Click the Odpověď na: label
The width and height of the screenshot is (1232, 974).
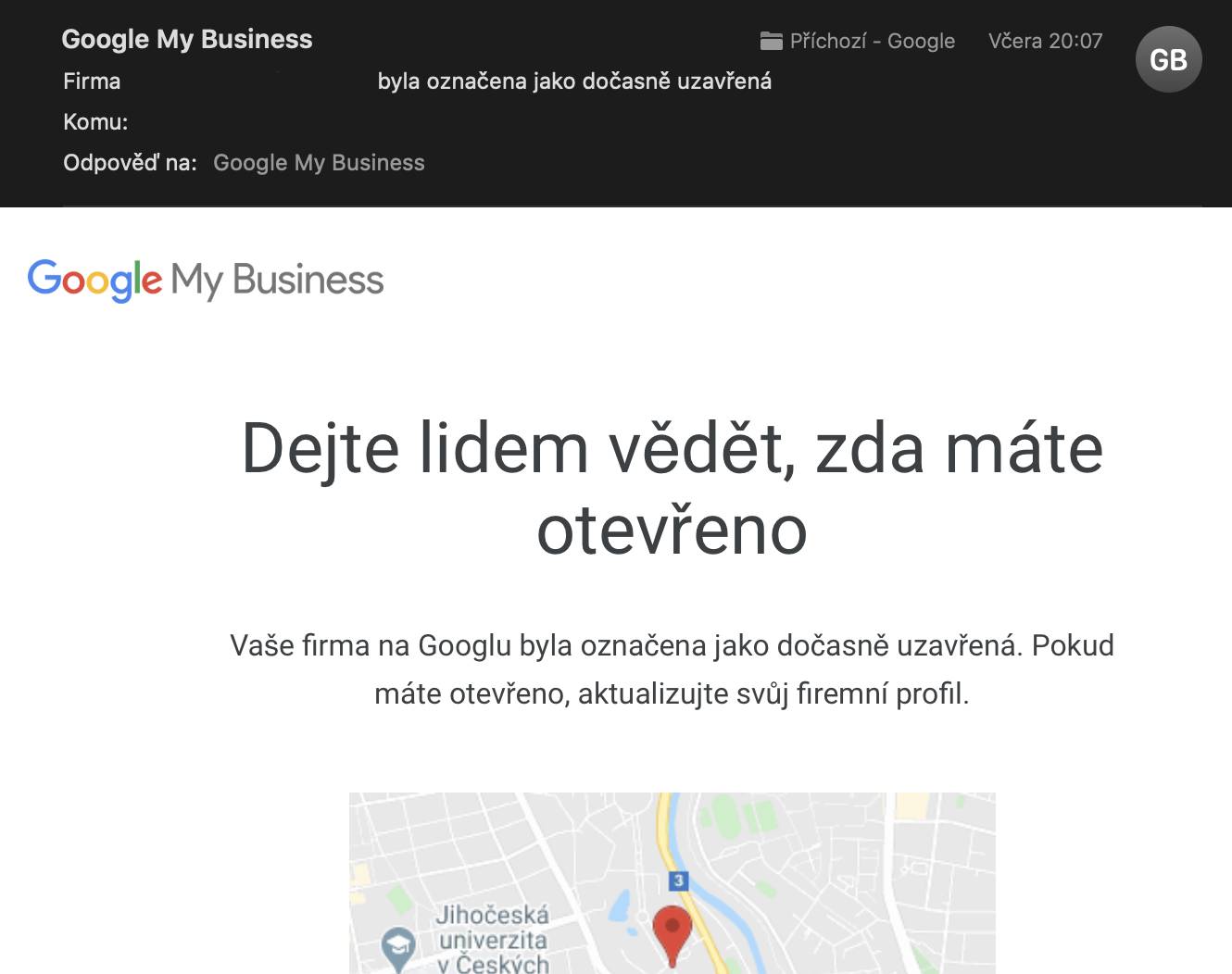(x=130, y=163)
